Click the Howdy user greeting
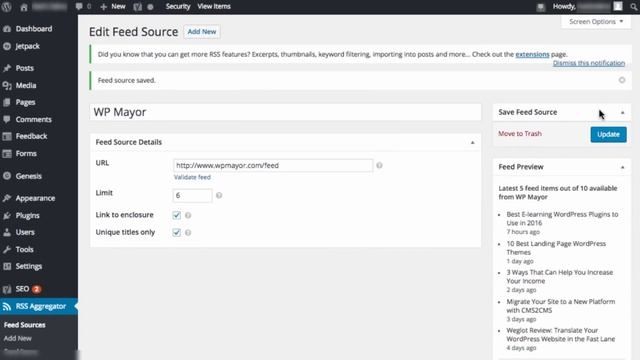The image size is (640, 360). [582, 7]
